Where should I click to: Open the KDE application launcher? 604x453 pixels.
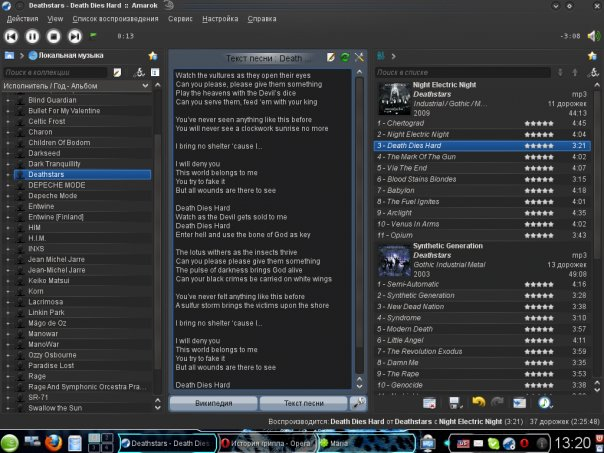coord(9,443)
